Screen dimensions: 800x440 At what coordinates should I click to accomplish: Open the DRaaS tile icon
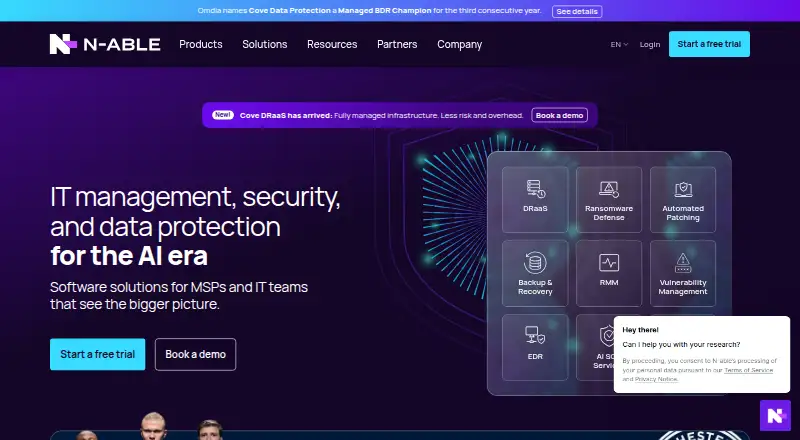tap(535, 189)
